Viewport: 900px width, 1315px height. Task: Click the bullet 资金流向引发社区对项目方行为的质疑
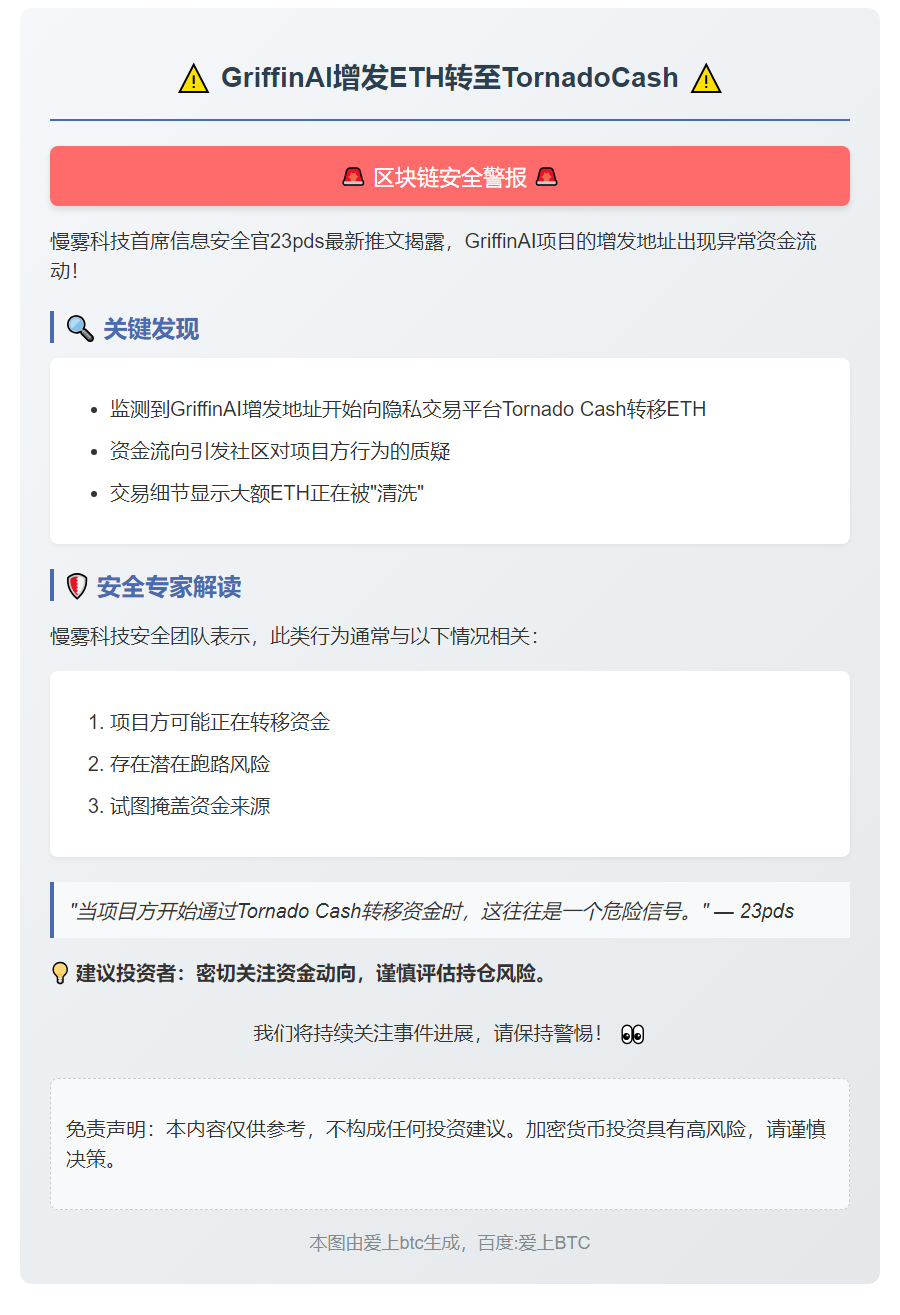280,451
